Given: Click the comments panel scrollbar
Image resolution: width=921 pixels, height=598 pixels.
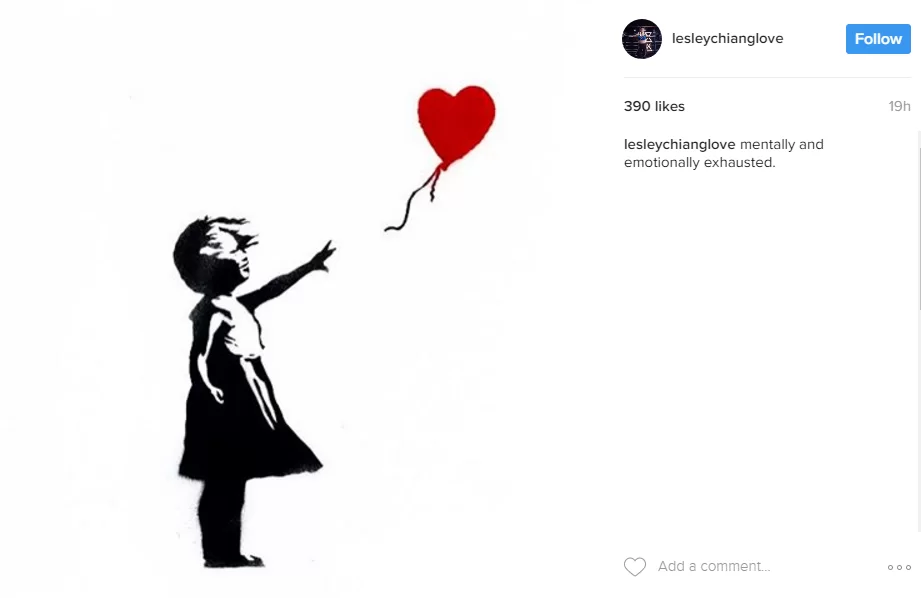Looking at the screenshot, I should [918, 220].
